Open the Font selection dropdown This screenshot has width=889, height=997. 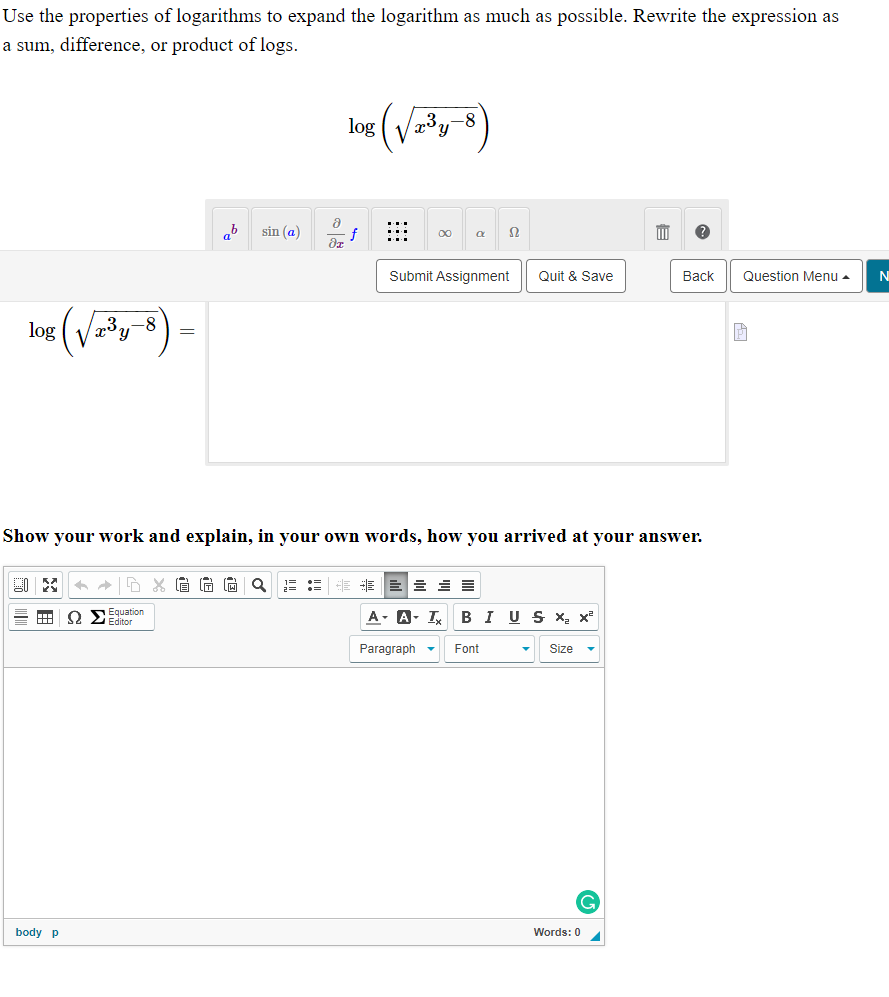pos(489,648)
